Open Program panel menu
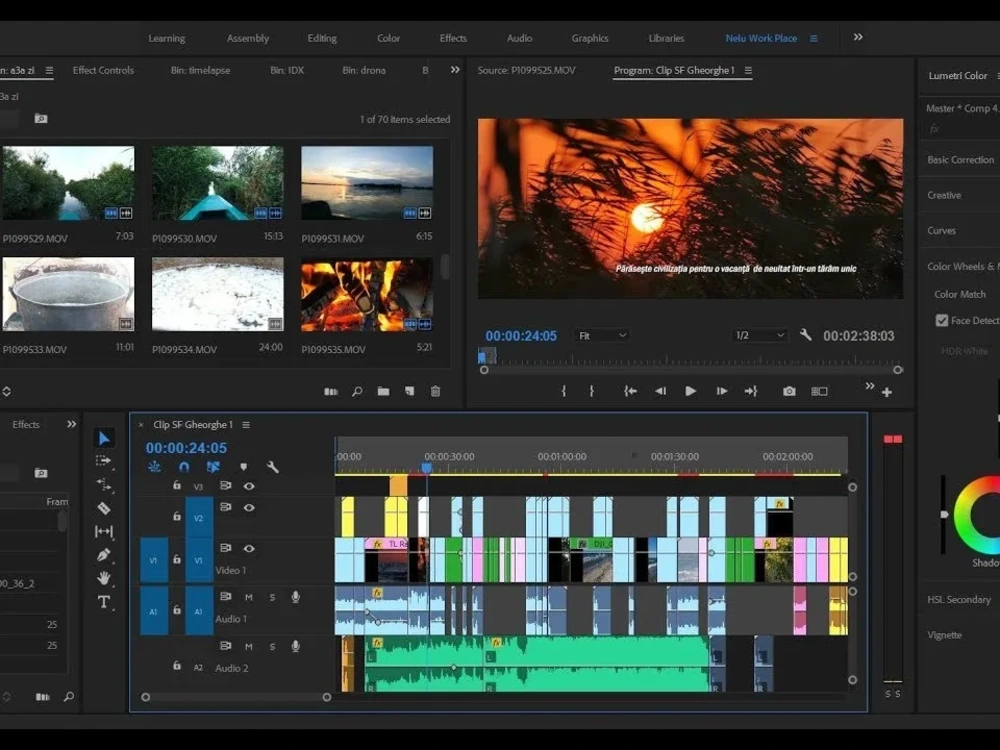 pyautogui.click(x=748, y=70)
